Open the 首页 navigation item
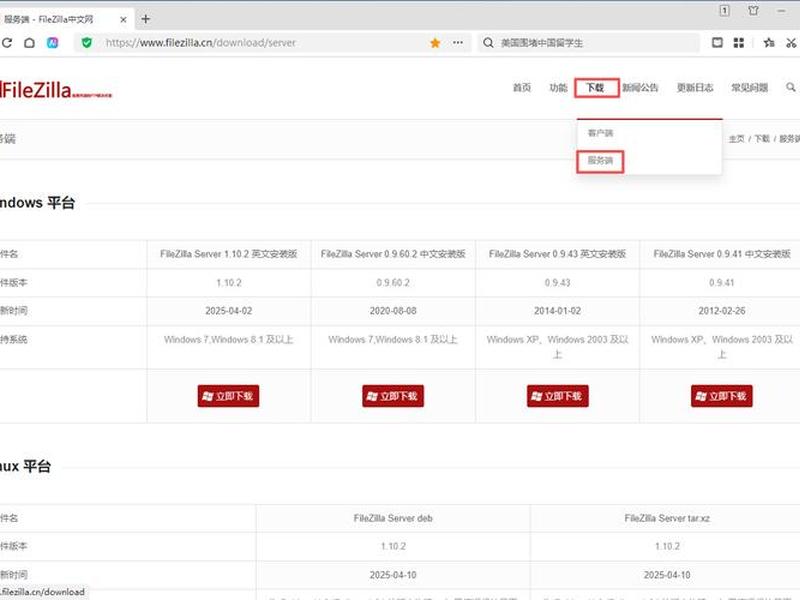This screenshot has width=800, height=600. pyautogui.click(x=522, y=88)
